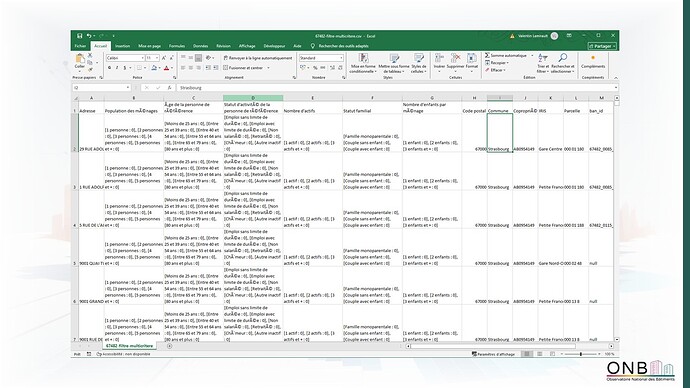This screenshot has width=690, height=388.
Task: Click the accounting number format icon
Action: click(303, 68)
